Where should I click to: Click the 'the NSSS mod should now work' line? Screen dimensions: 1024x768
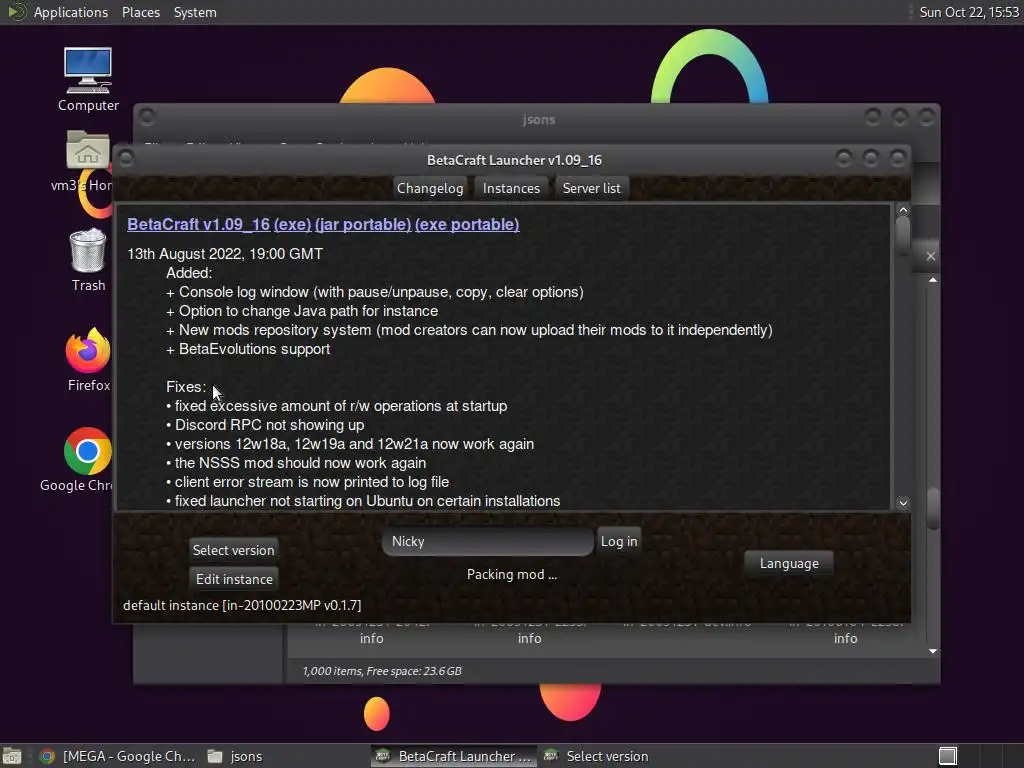(x=296, y=463)
